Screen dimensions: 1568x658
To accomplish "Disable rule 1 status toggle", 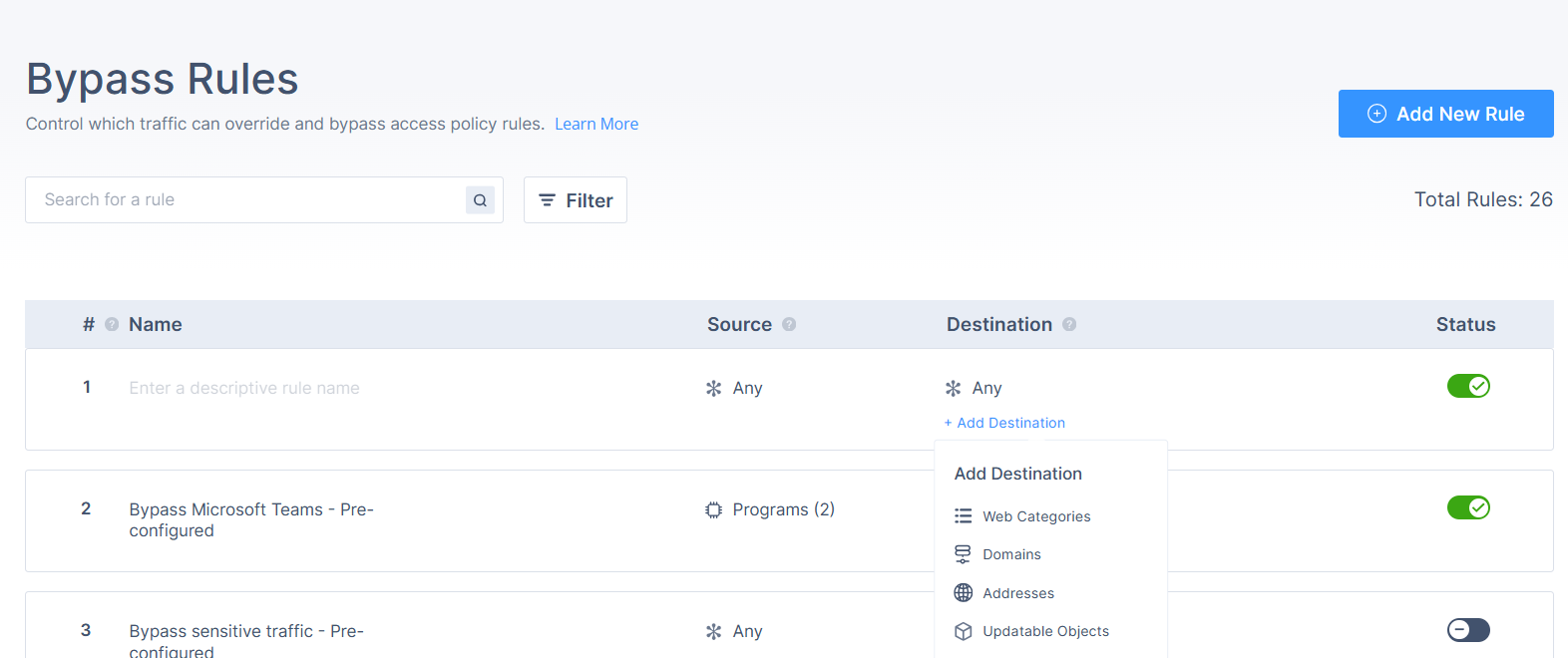I will pos(1468,386).
